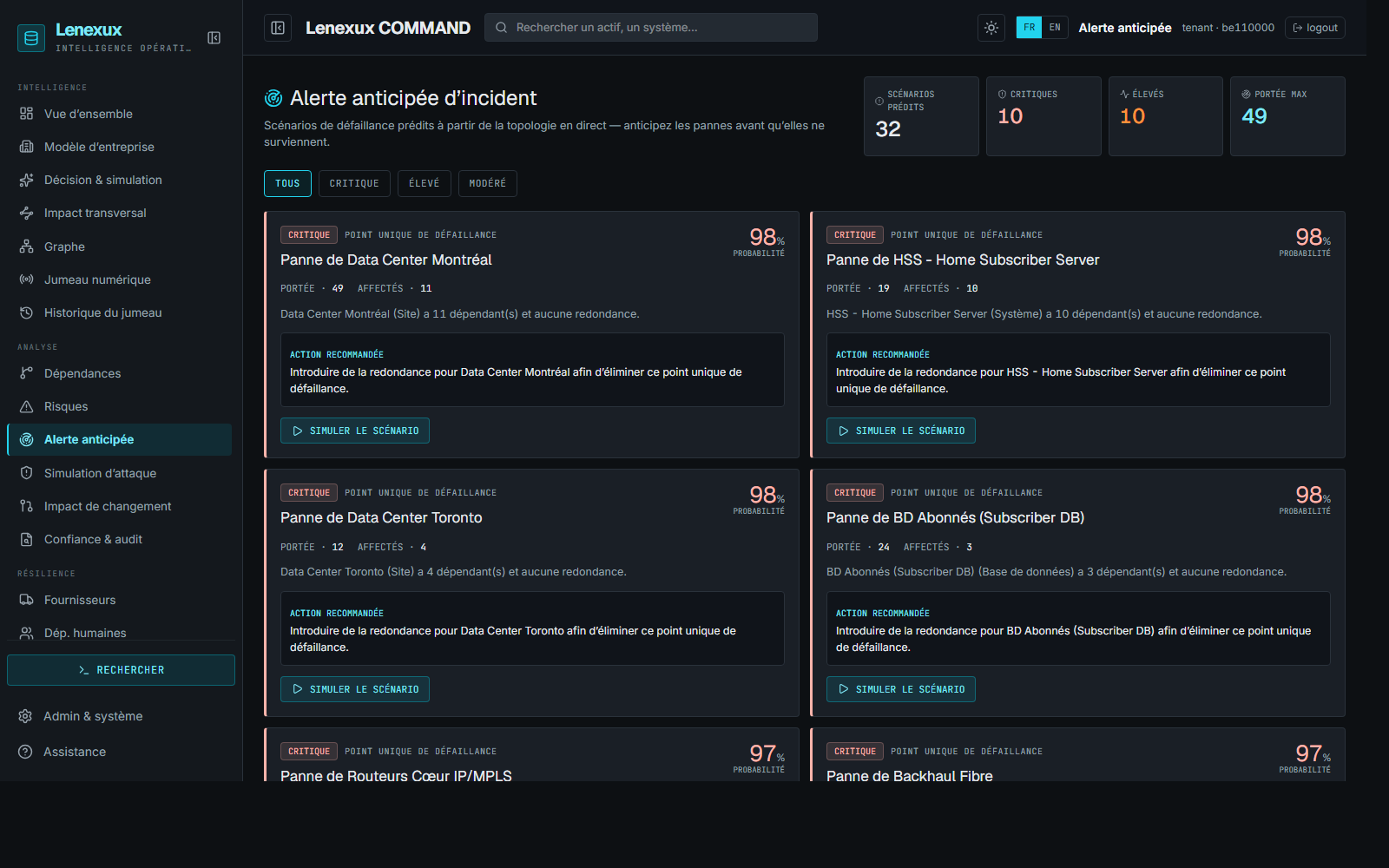Filter scenarios by CRITIQUE
1389x868 pixels.
[x=354, y=183]
